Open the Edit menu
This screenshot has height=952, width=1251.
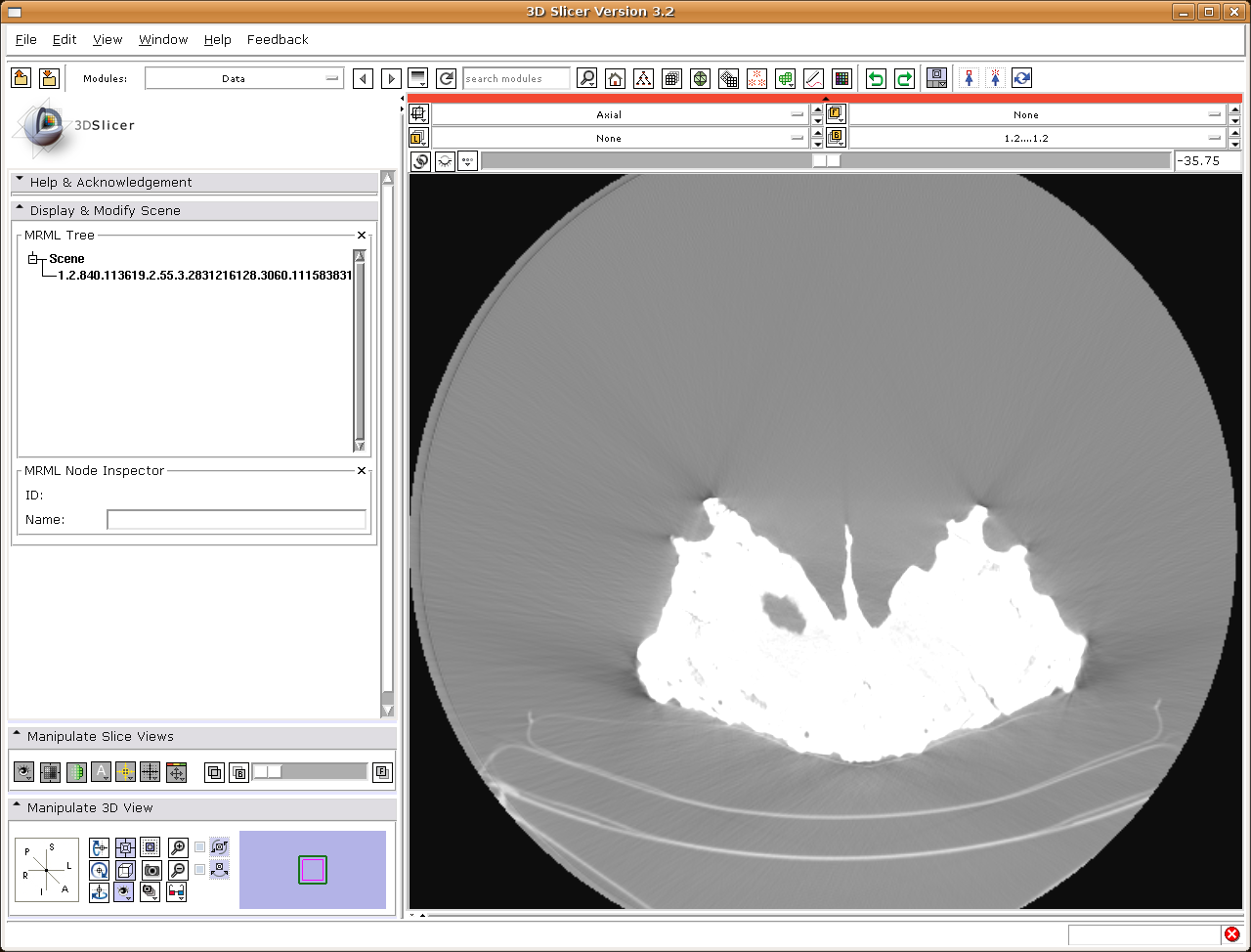coord(65,39)
